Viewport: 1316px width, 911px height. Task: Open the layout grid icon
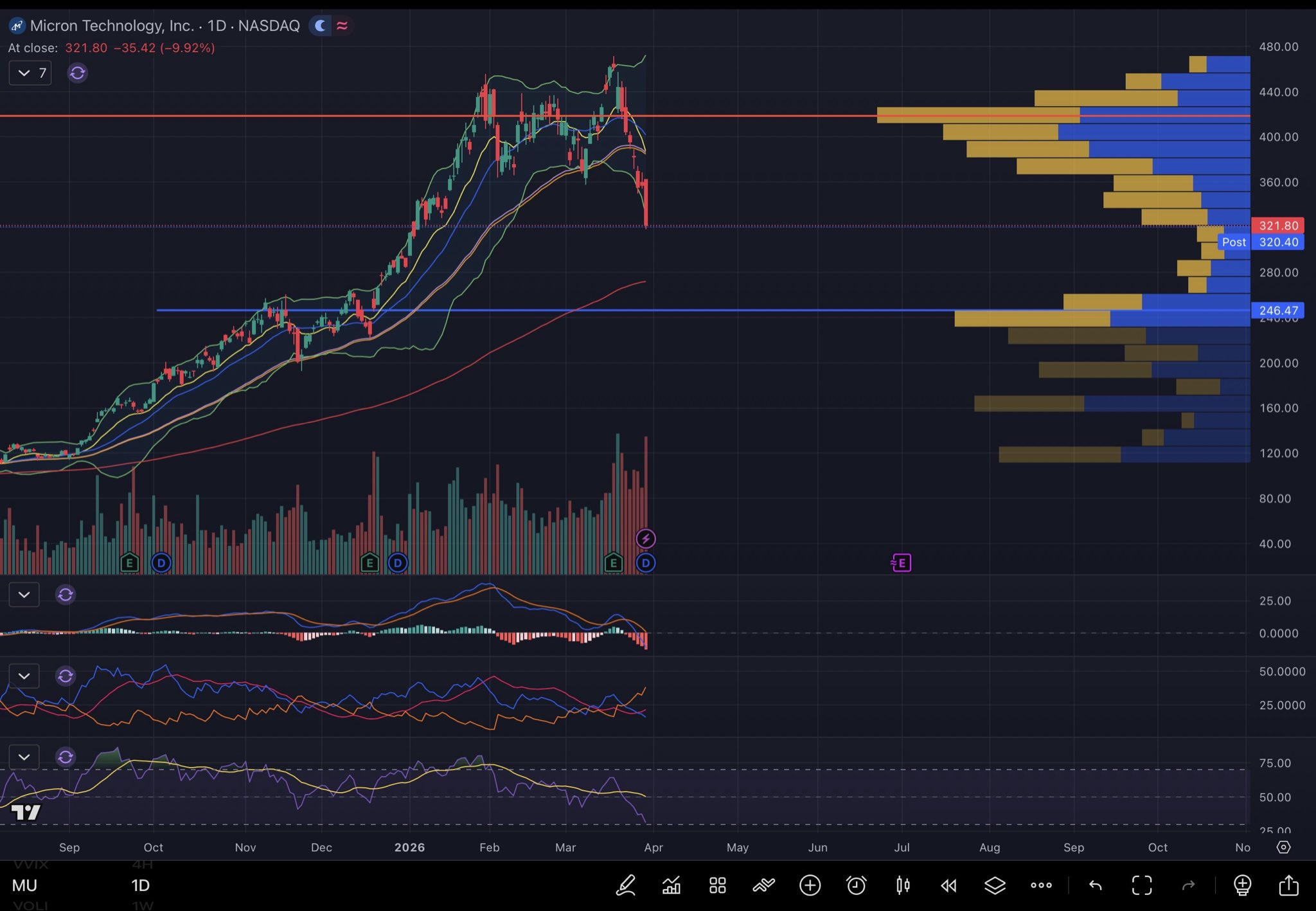click(x=717, y=885)
